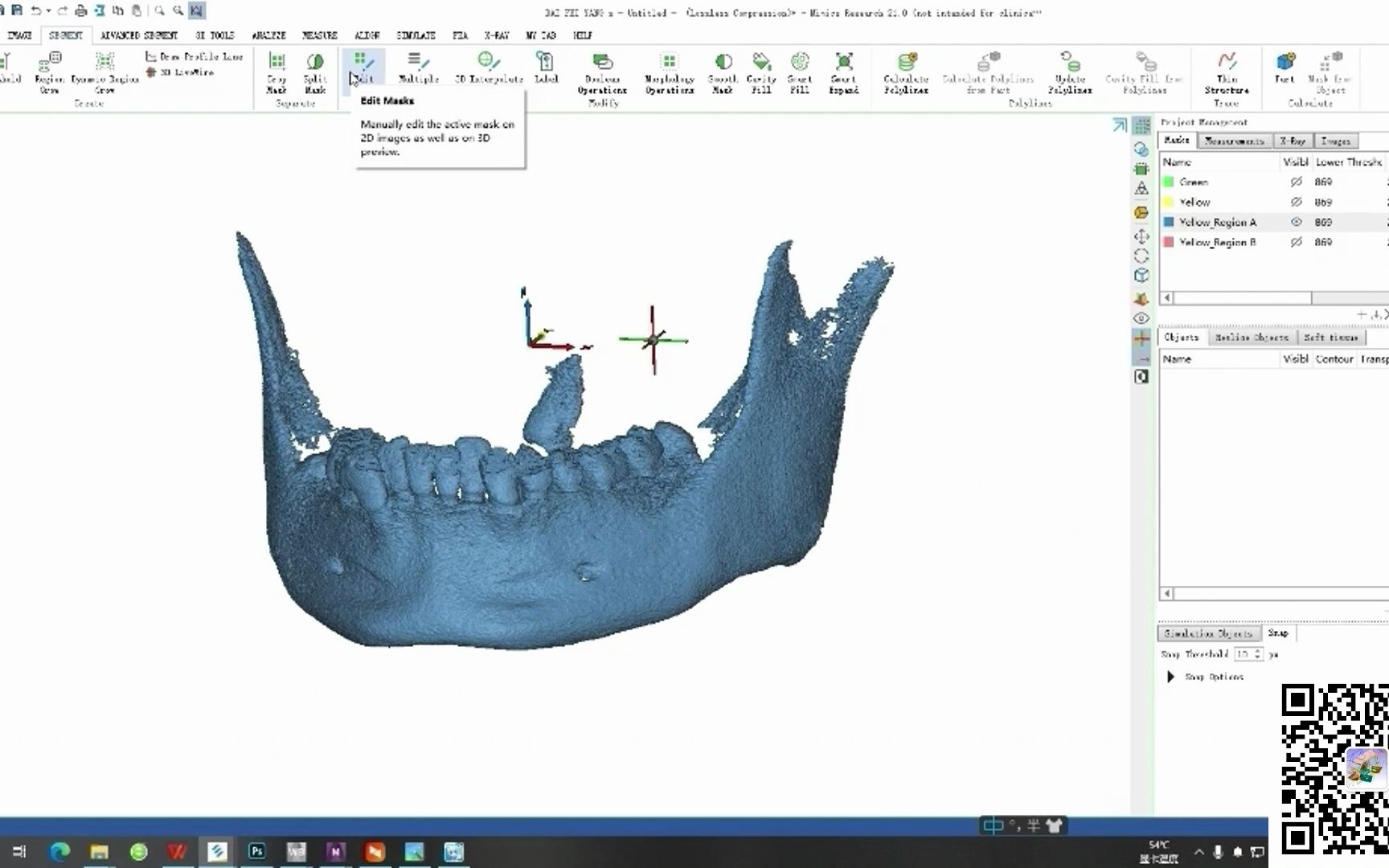The width and height of the screenshot is (1389, 868).
Task: Open the Thin Structure trace tool
Action: 1227,72
